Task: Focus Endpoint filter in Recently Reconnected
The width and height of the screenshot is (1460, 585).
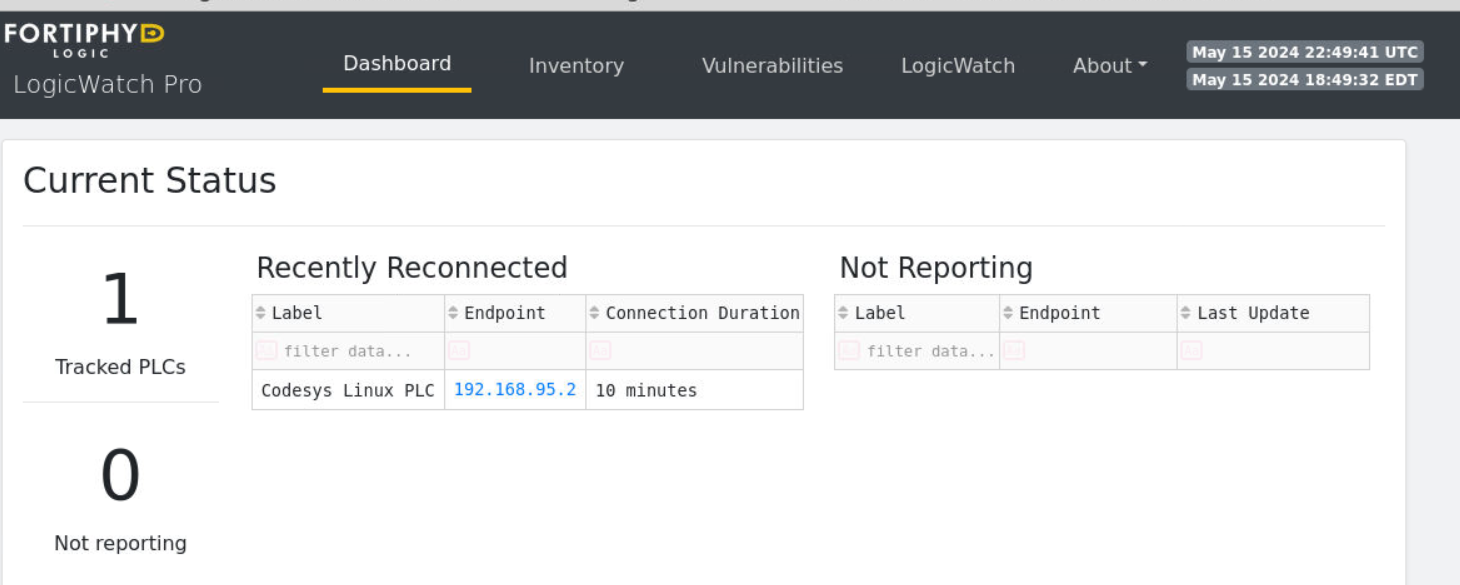Action: click(x=515, y=351)
